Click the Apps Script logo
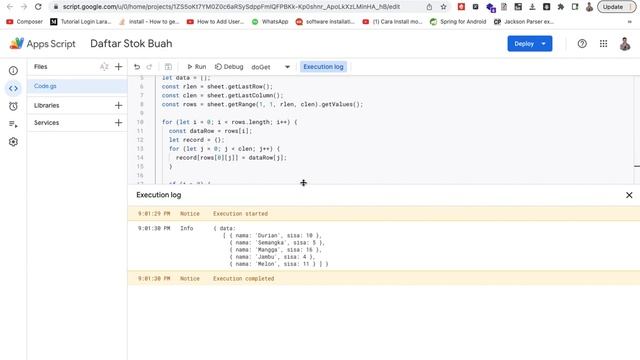 click(42, 43)
